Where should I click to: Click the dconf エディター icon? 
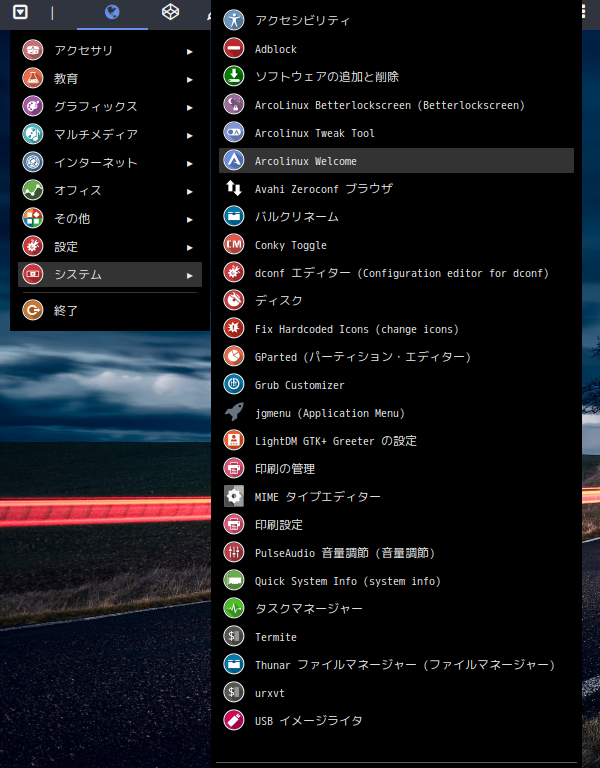(x=234, y=272)
